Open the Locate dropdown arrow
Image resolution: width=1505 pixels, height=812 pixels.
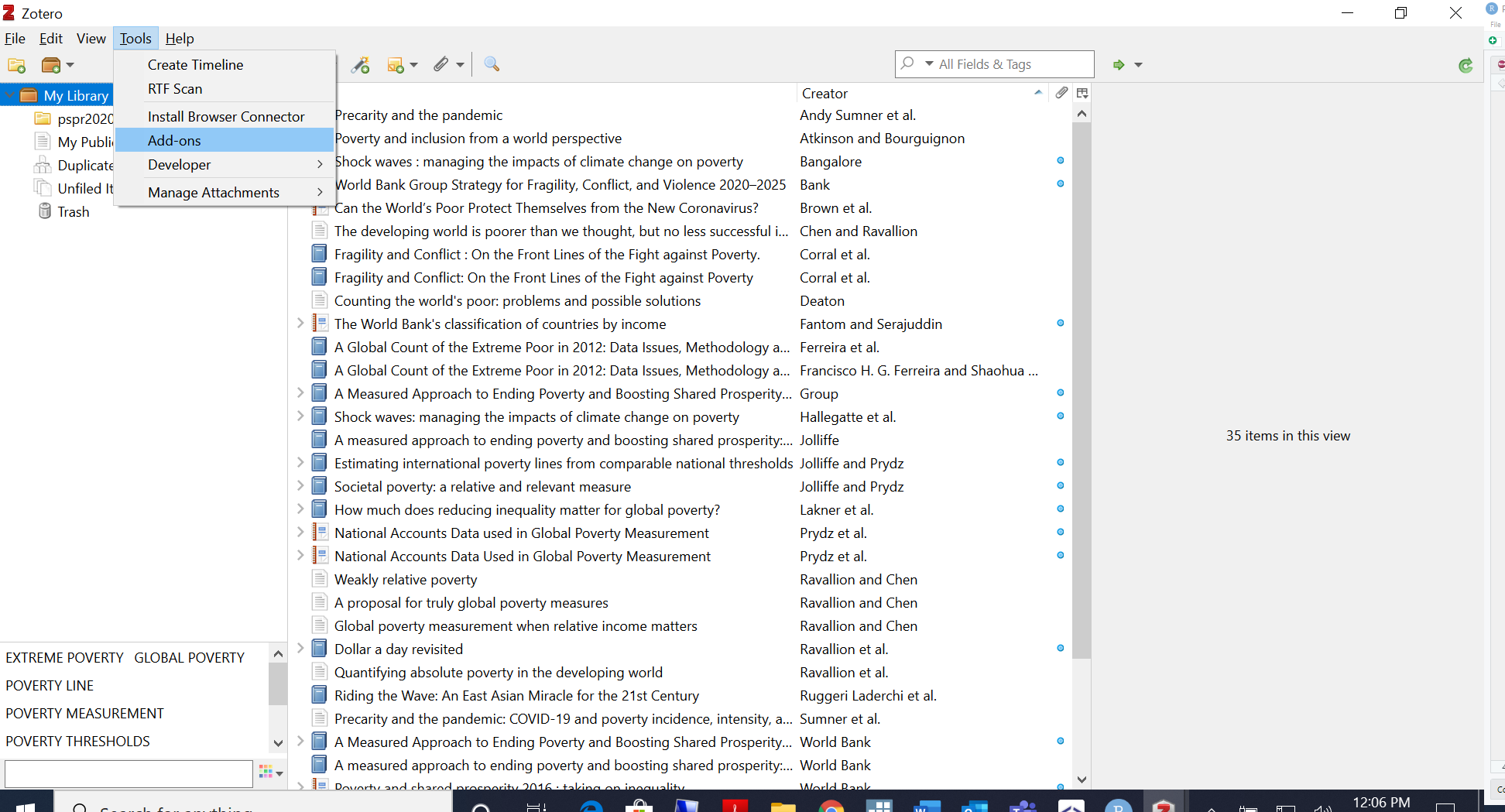1138,65
